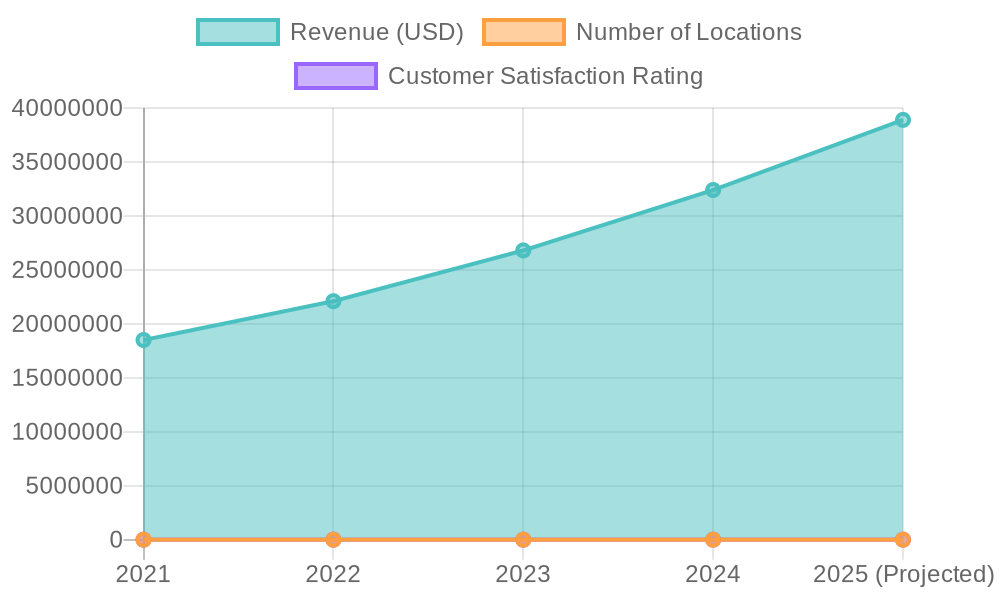Click the 5000000 y-axis label
The image size is (1000, 600).
pyautogui.click(x=74, y=486)
